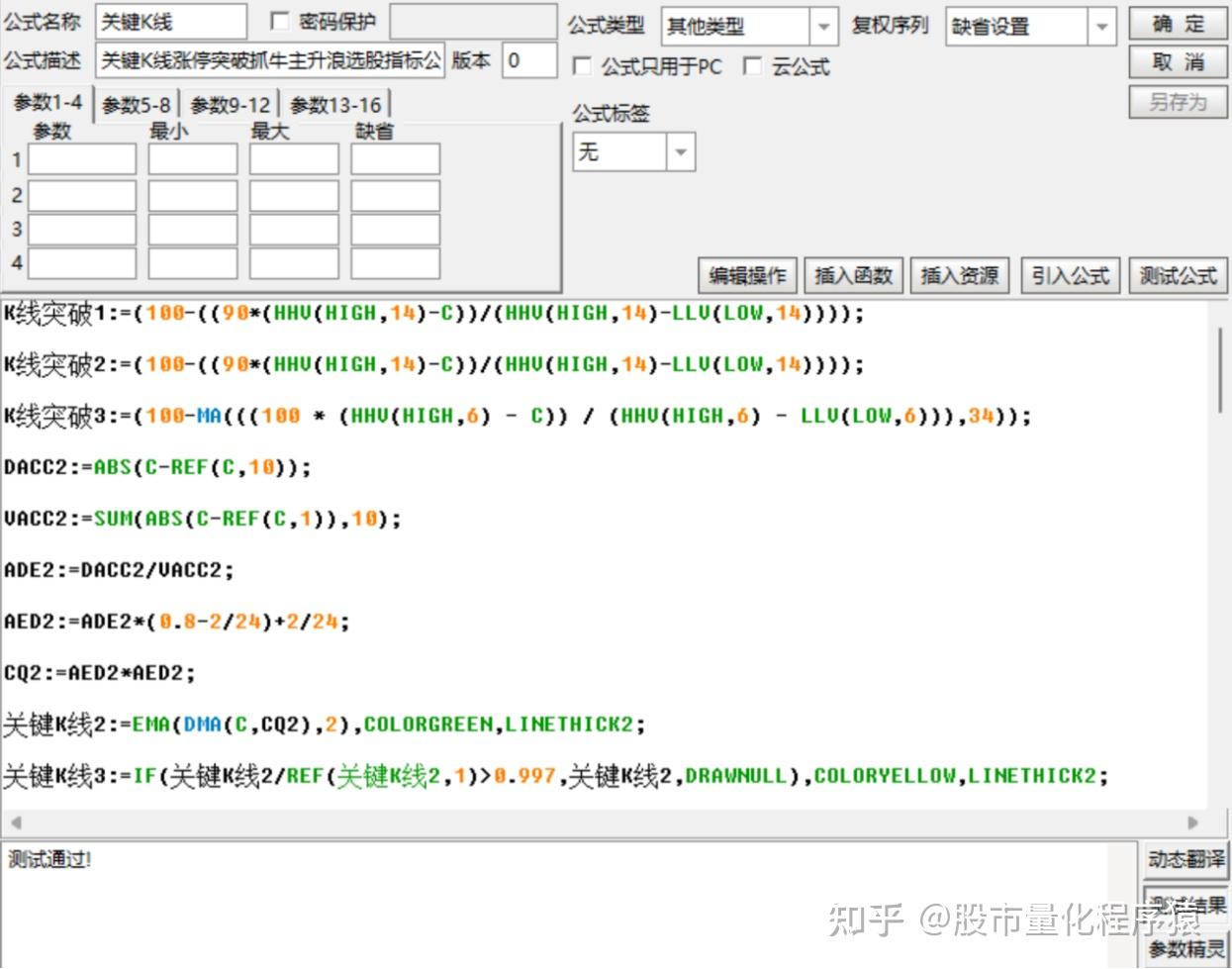Viewport: 1232px width, 969px height.
Task: Click 引入公式 button
Action: click(1071, 275)
